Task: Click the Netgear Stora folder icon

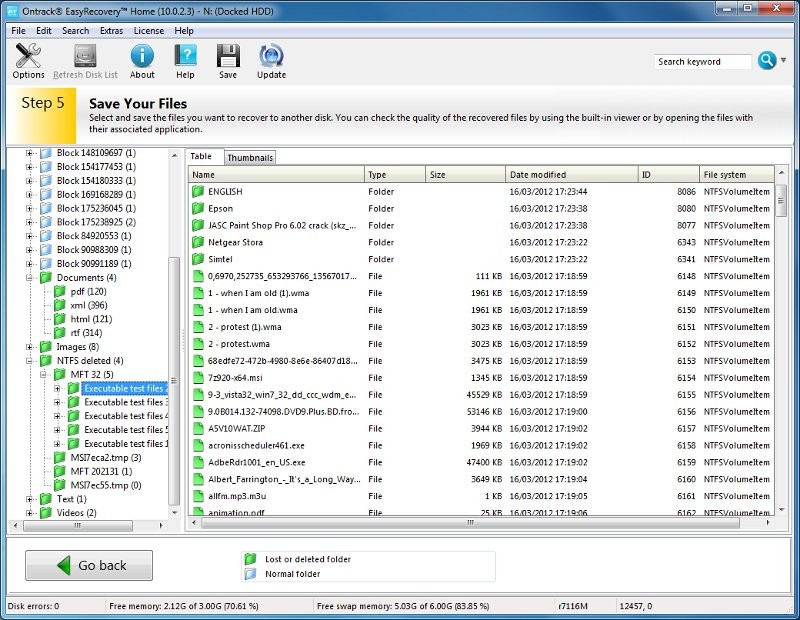Action: click(198, 242)
